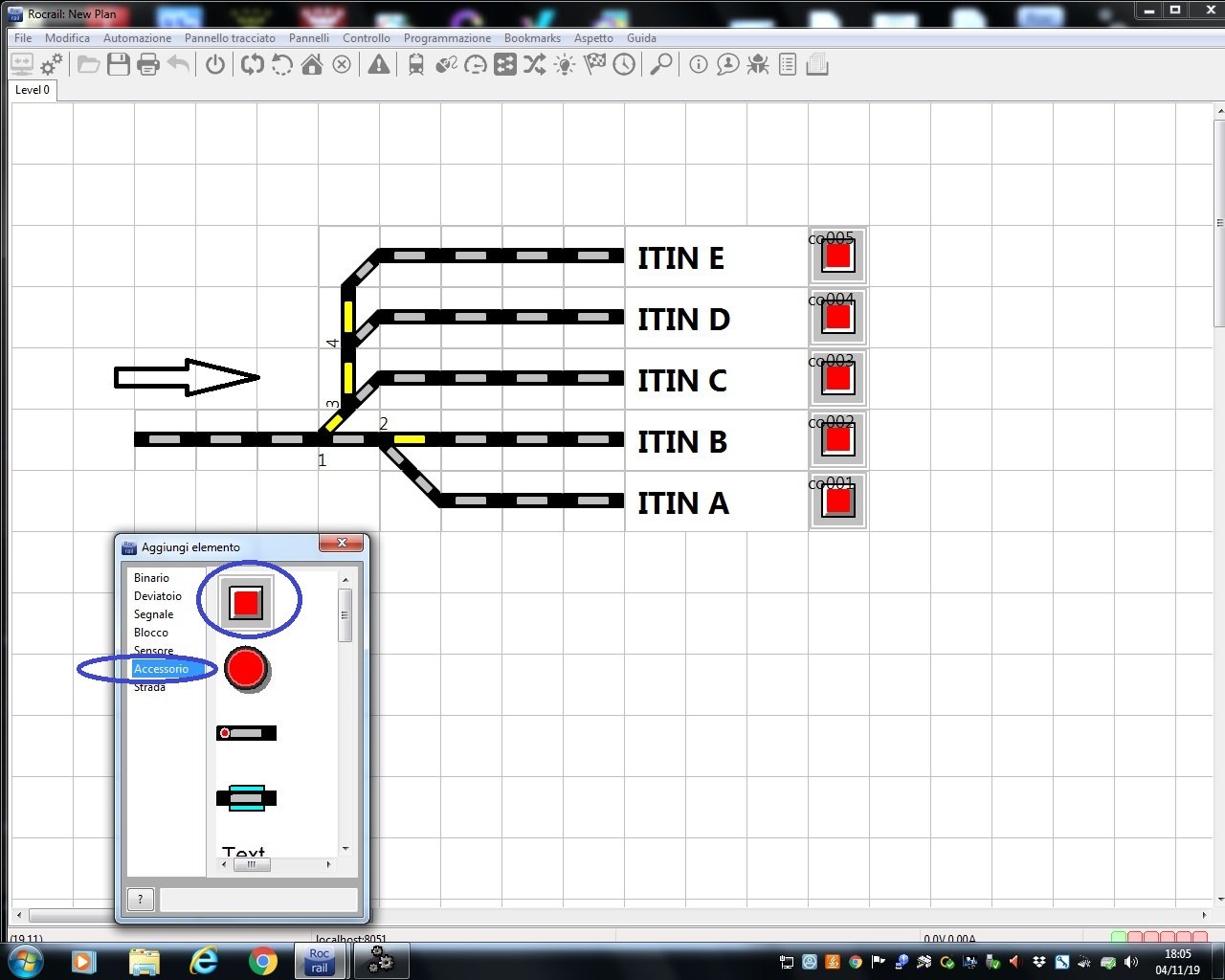
Task: Click the home icon in toolbar
Action: click(312, 65)
